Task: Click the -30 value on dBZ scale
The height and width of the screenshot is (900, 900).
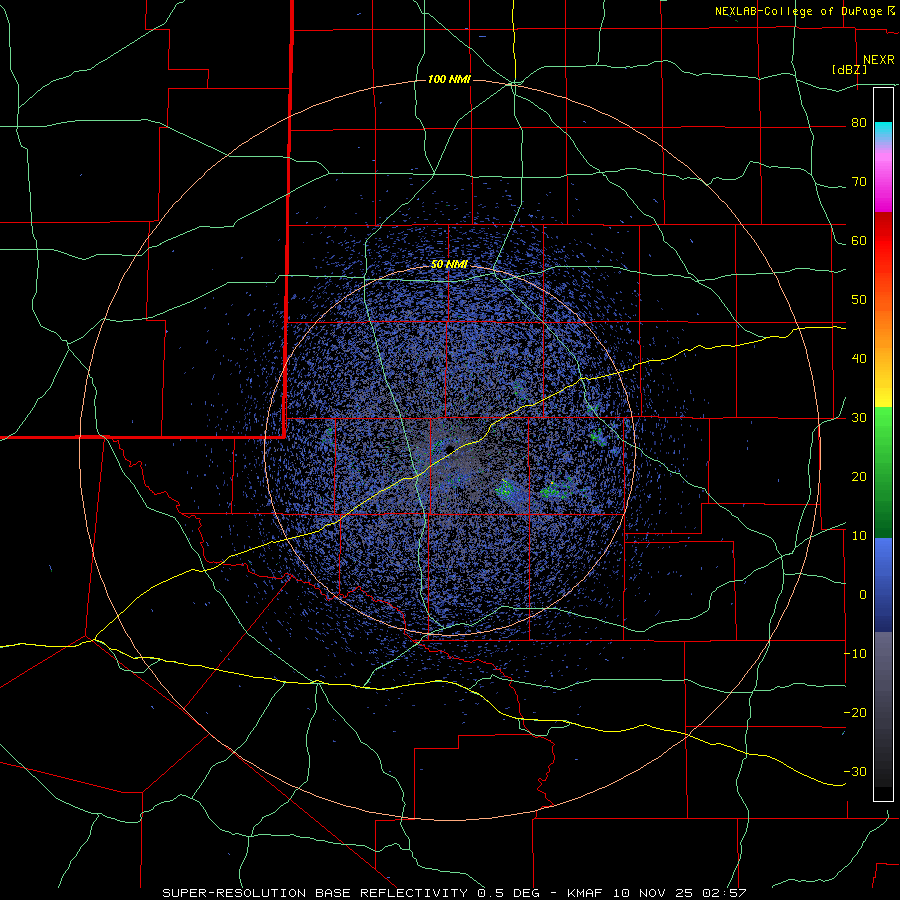Action: pyautogui.click(x=855, y=771)
